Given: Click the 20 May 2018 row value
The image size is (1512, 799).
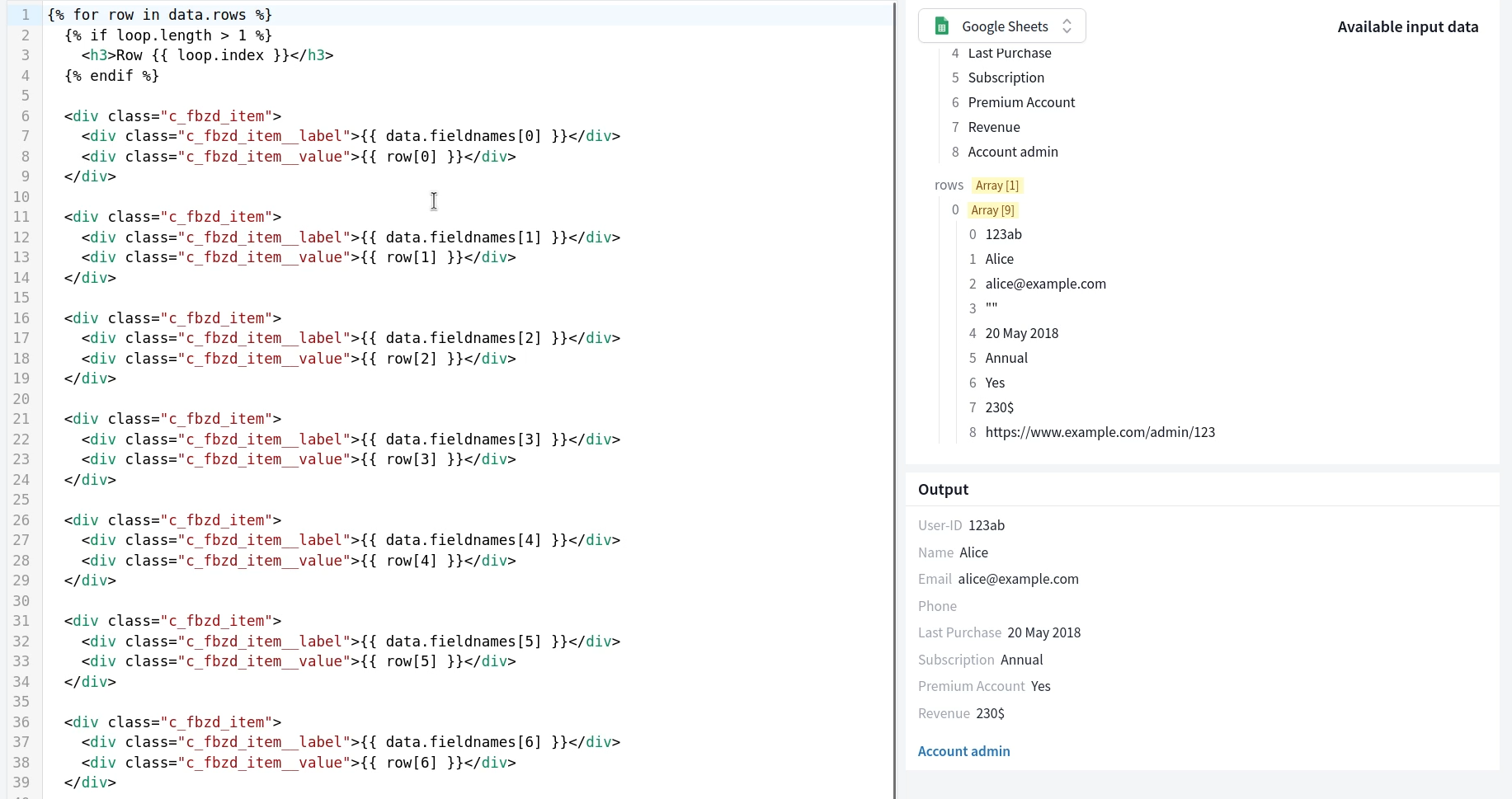Looking at the screenshot, I should pos(1023,333).
